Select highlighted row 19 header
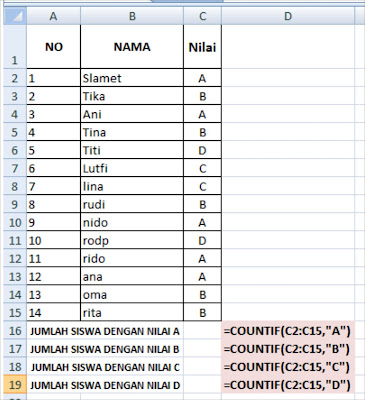The height and width of the screenshot is (400, 365). (x=15, y=384)
